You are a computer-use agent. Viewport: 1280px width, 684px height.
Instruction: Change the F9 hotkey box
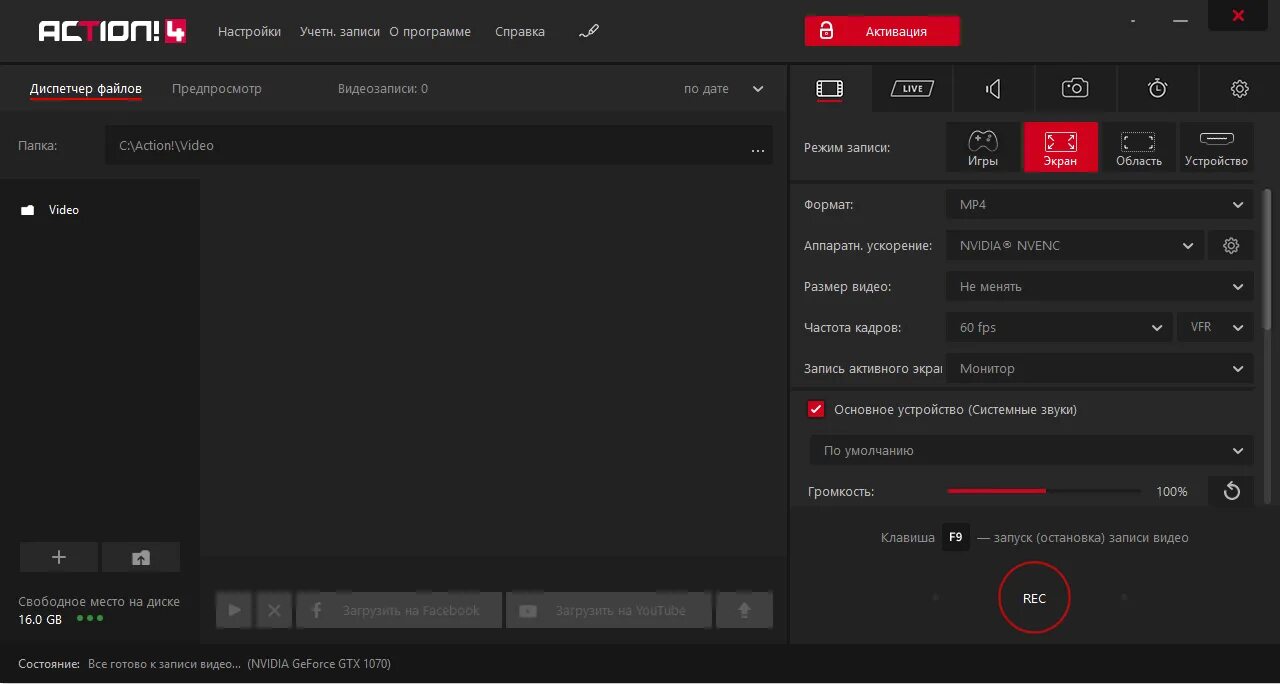pyautogui.click(x=956, y=537)
